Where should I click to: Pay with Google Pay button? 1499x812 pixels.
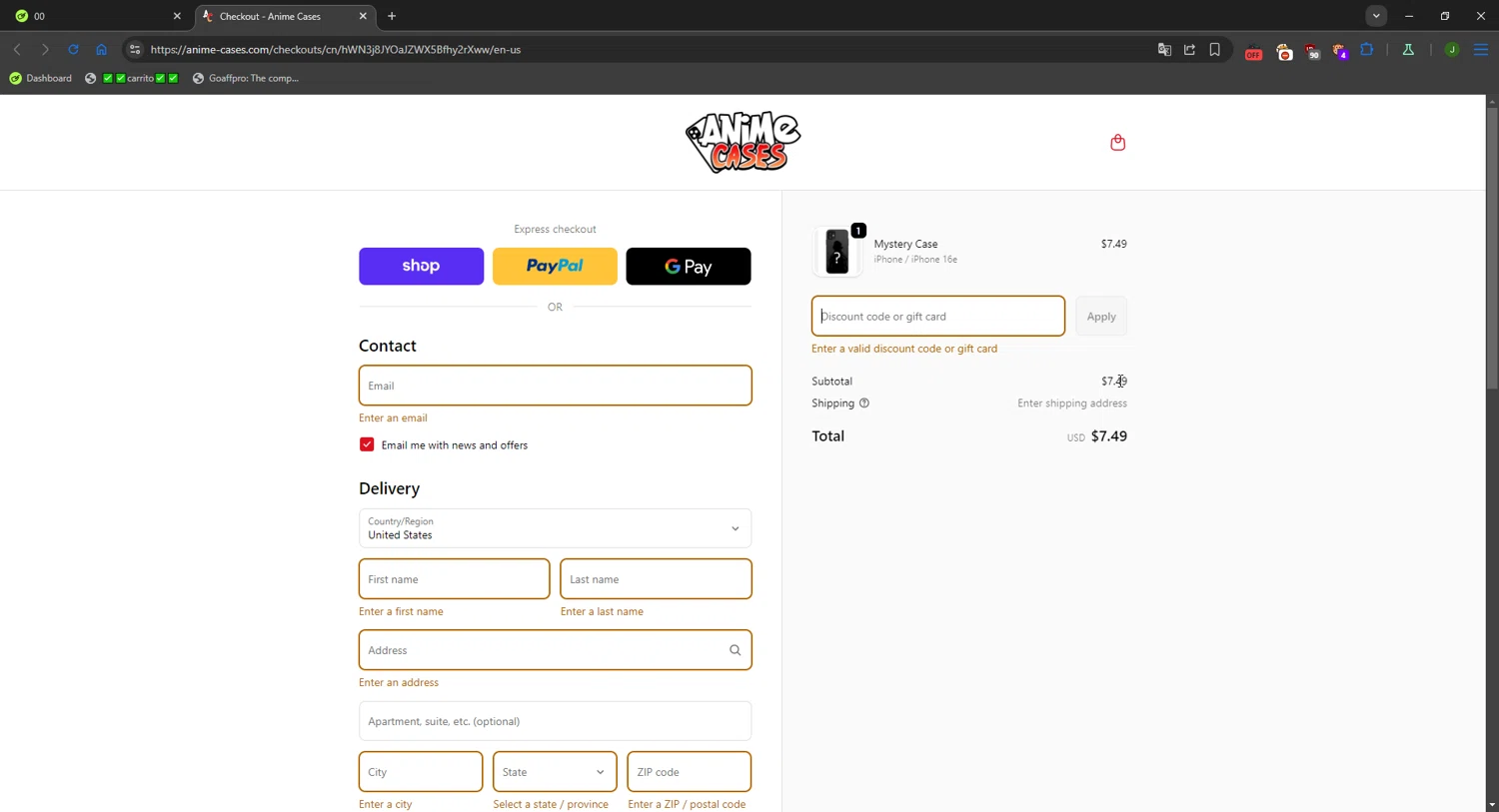[x=689, y=266]
